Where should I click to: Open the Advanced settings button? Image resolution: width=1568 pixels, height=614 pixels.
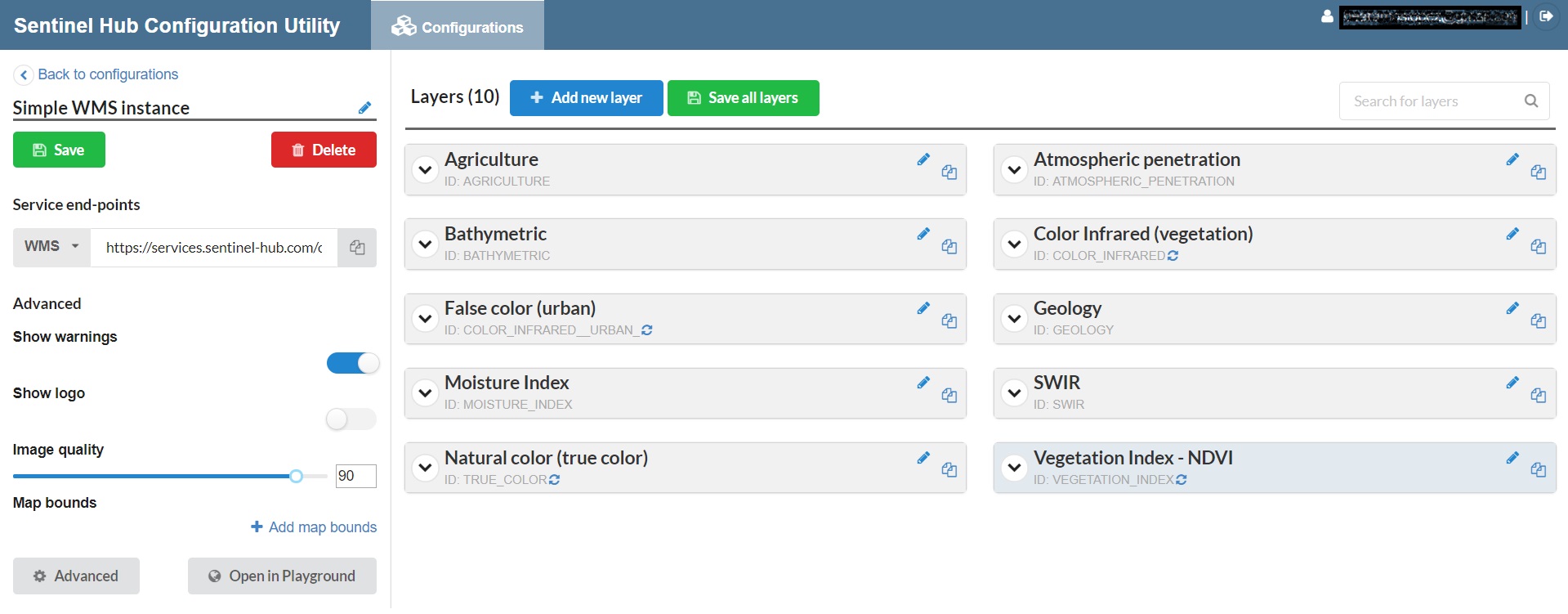tap(76, 576)
